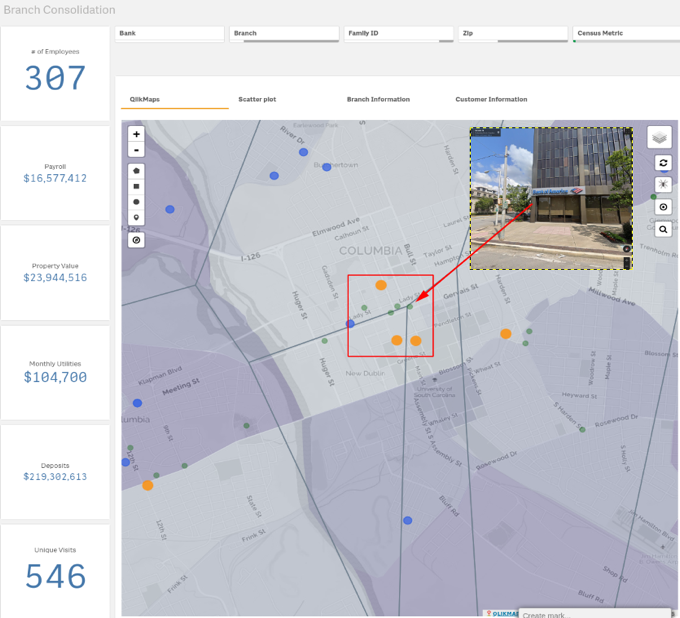Select the circle selection tool

(136, 202)
